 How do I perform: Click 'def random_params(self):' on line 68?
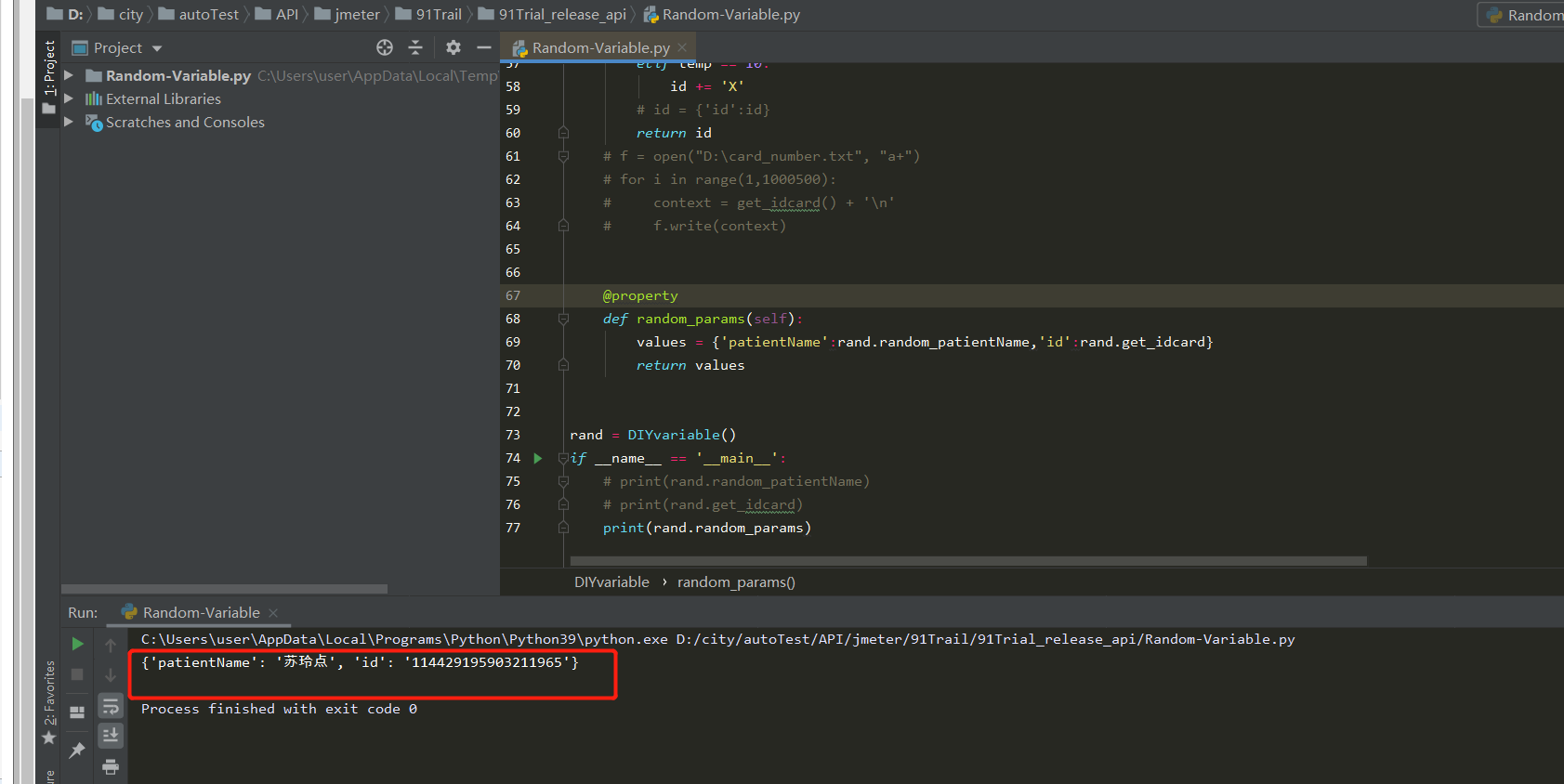[x=703, y=319]
